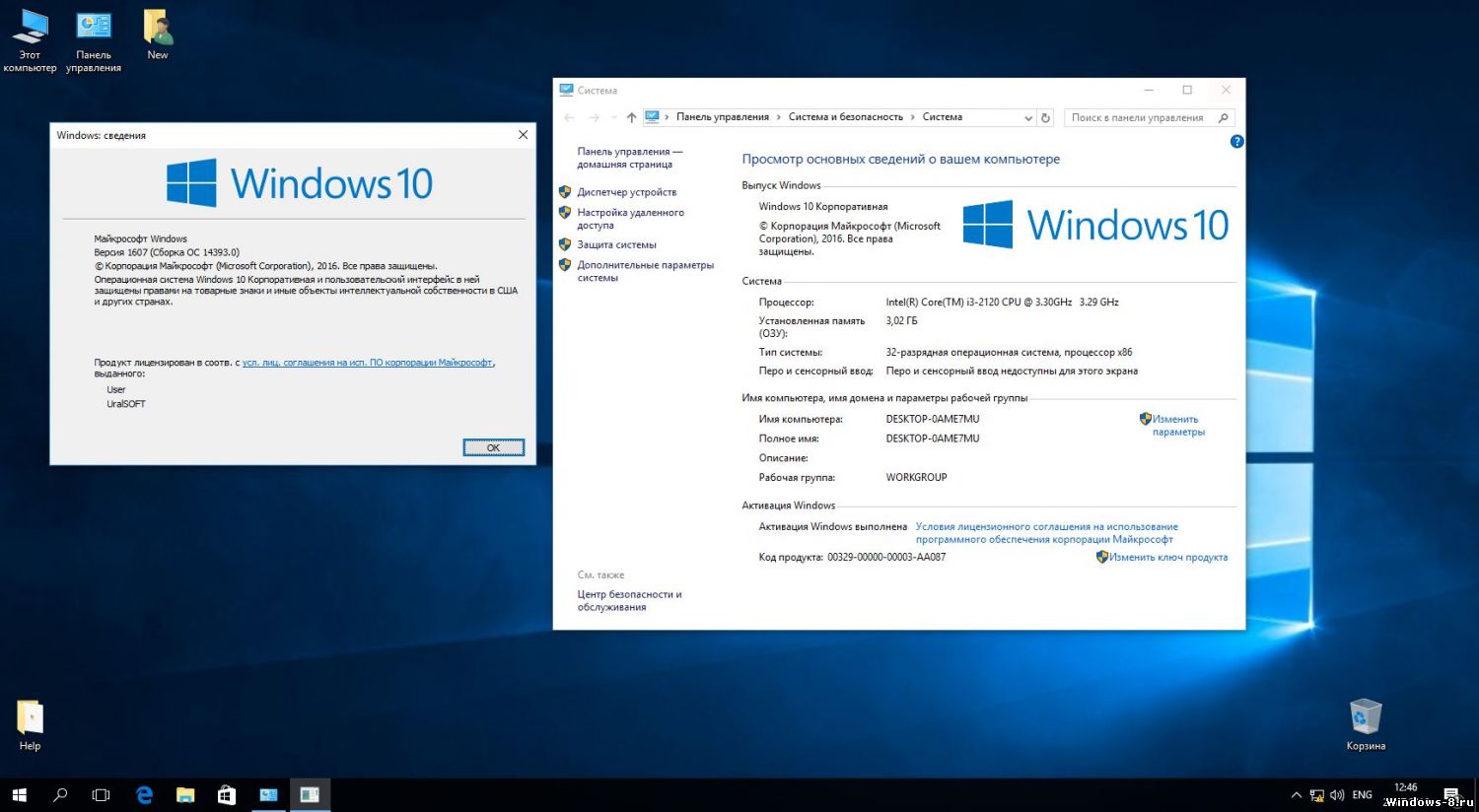Click the ENG language indicator
The image size is (1479, 812).
coord(1363,795)
